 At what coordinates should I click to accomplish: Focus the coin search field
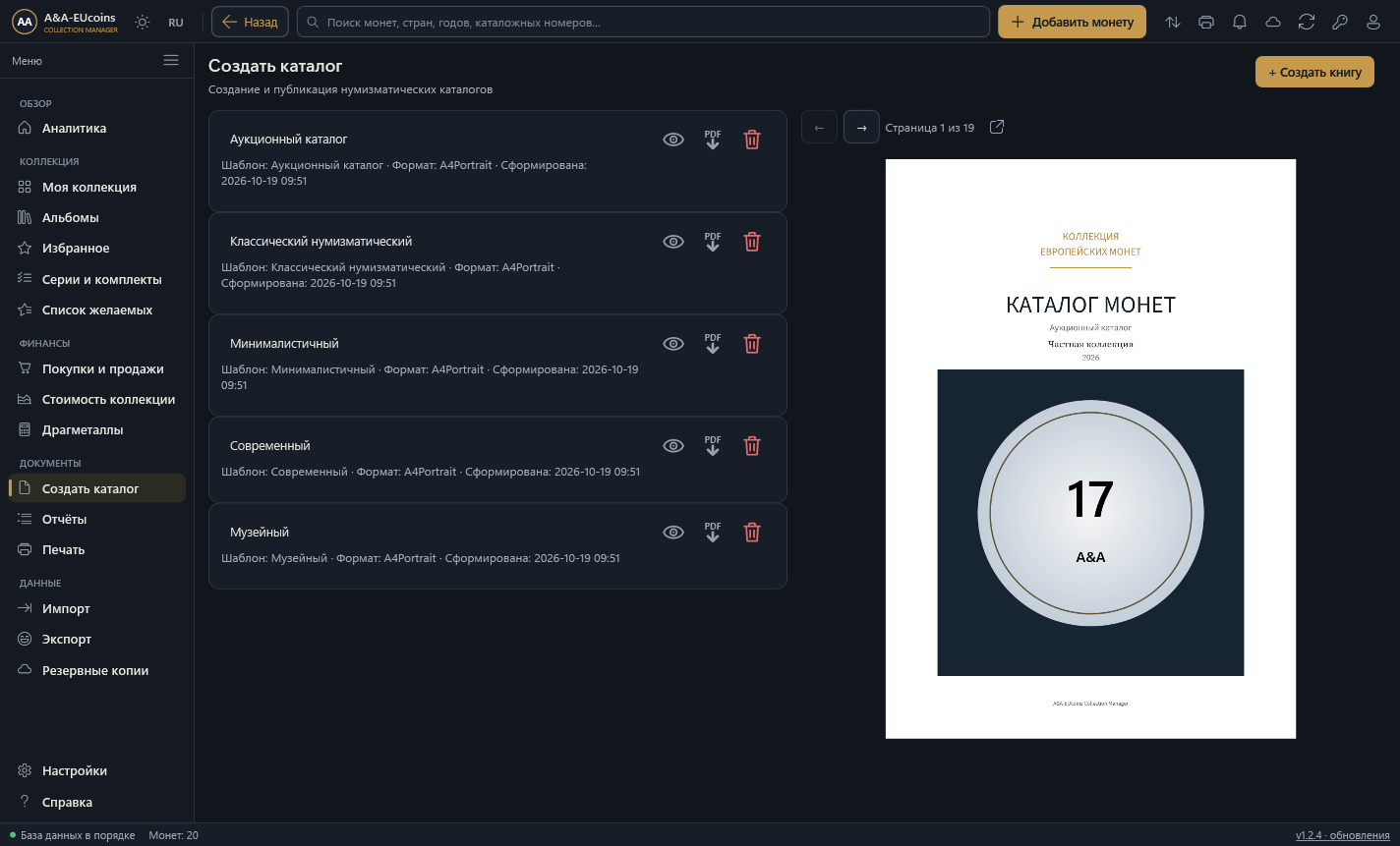click(x=643, y=22)
